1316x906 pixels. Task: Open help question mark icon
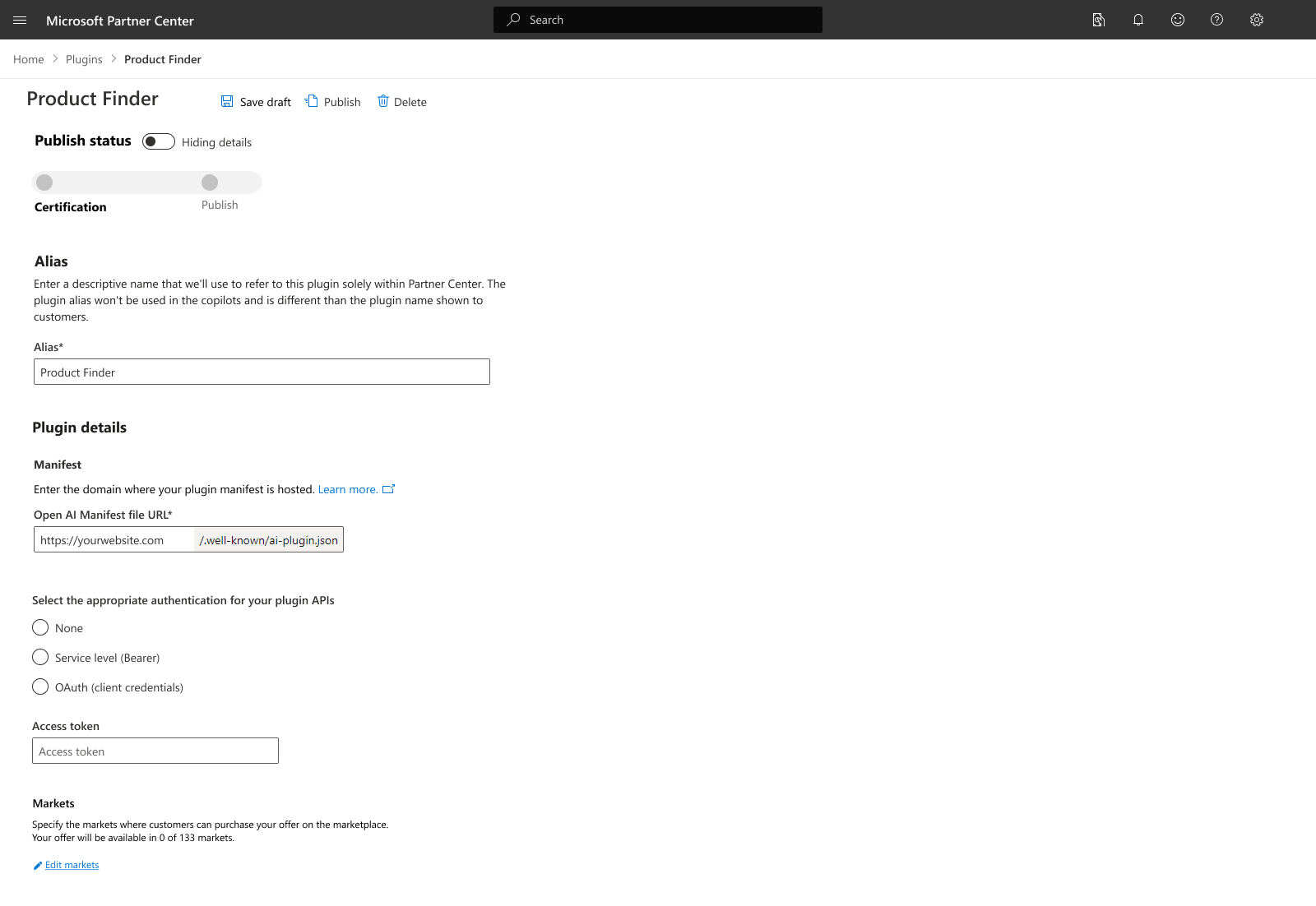[x=1216, y=20]
